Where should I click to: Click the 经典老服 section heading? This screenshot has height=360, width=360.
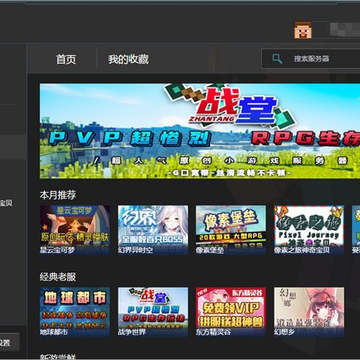(x=58, y=277)
